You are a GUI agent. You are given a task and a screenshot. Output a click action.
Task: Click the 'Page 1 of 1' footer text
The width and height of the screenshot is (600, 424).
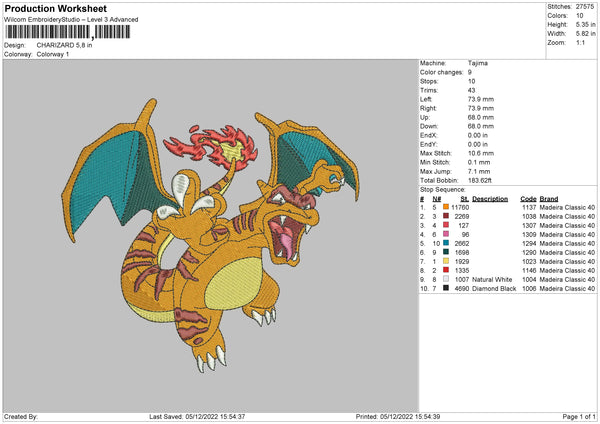579,416
